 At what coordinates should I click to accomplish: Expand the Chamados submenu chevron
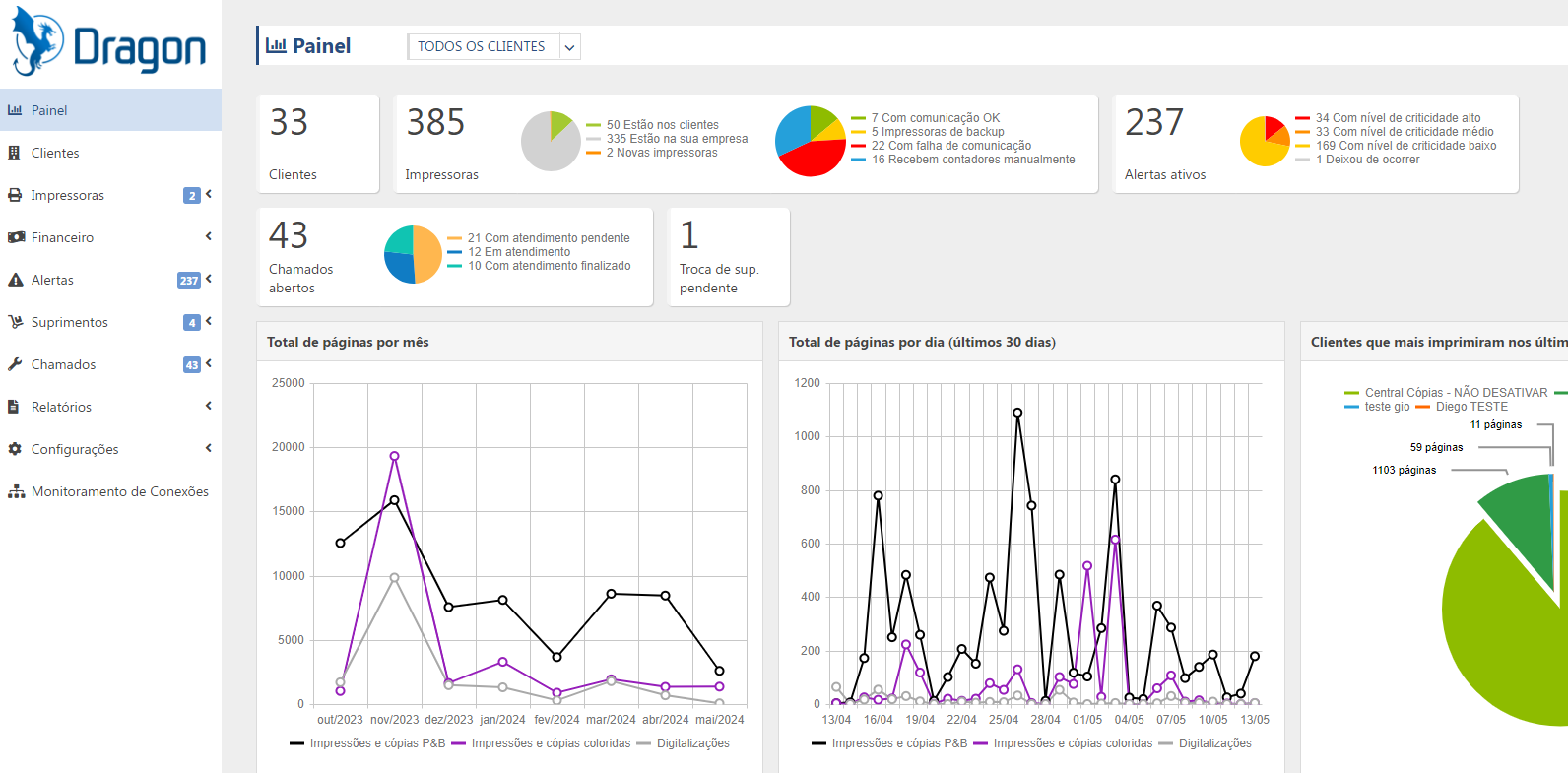pyautogui.click(x=209, y=363)
